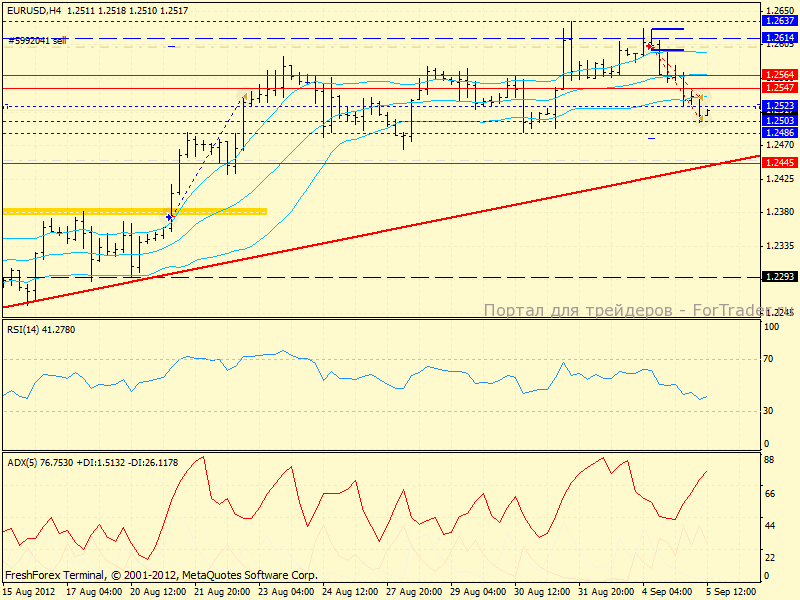Select the yellow horizontal rectangle zone
Screen dimensions: 800x600
[135, 211]
